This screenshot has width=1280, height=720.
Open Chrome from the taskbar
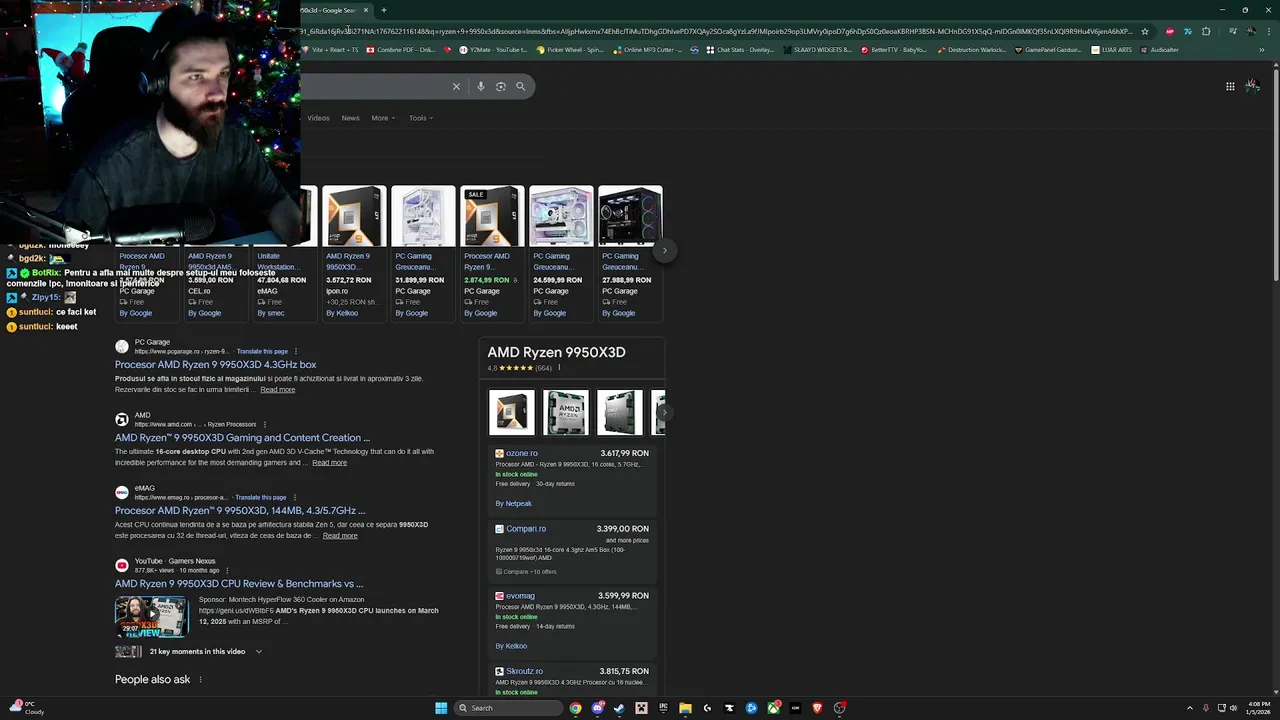(575, 708)
